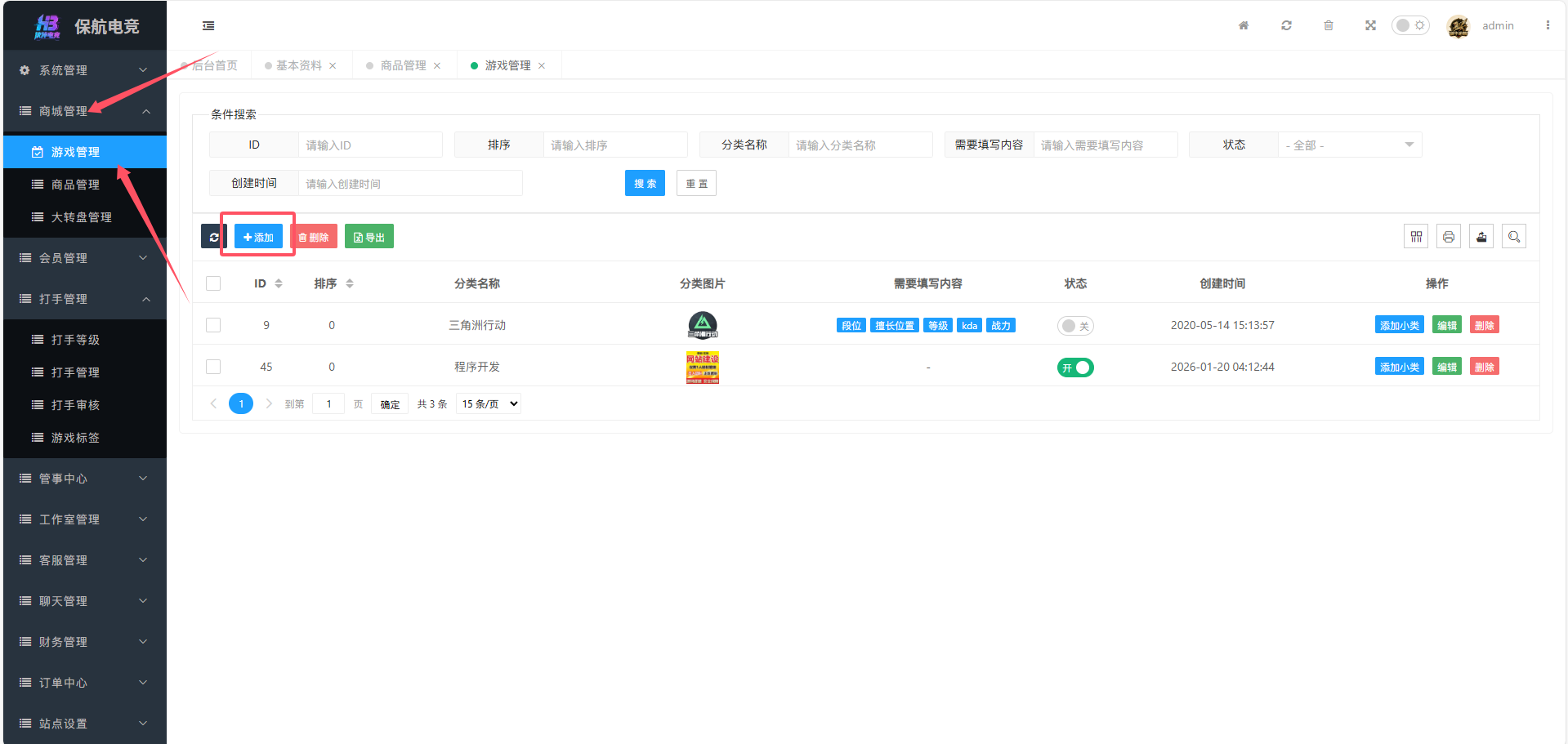
Task: Click the refresh icon in top header
Action: coord(1286,26)
